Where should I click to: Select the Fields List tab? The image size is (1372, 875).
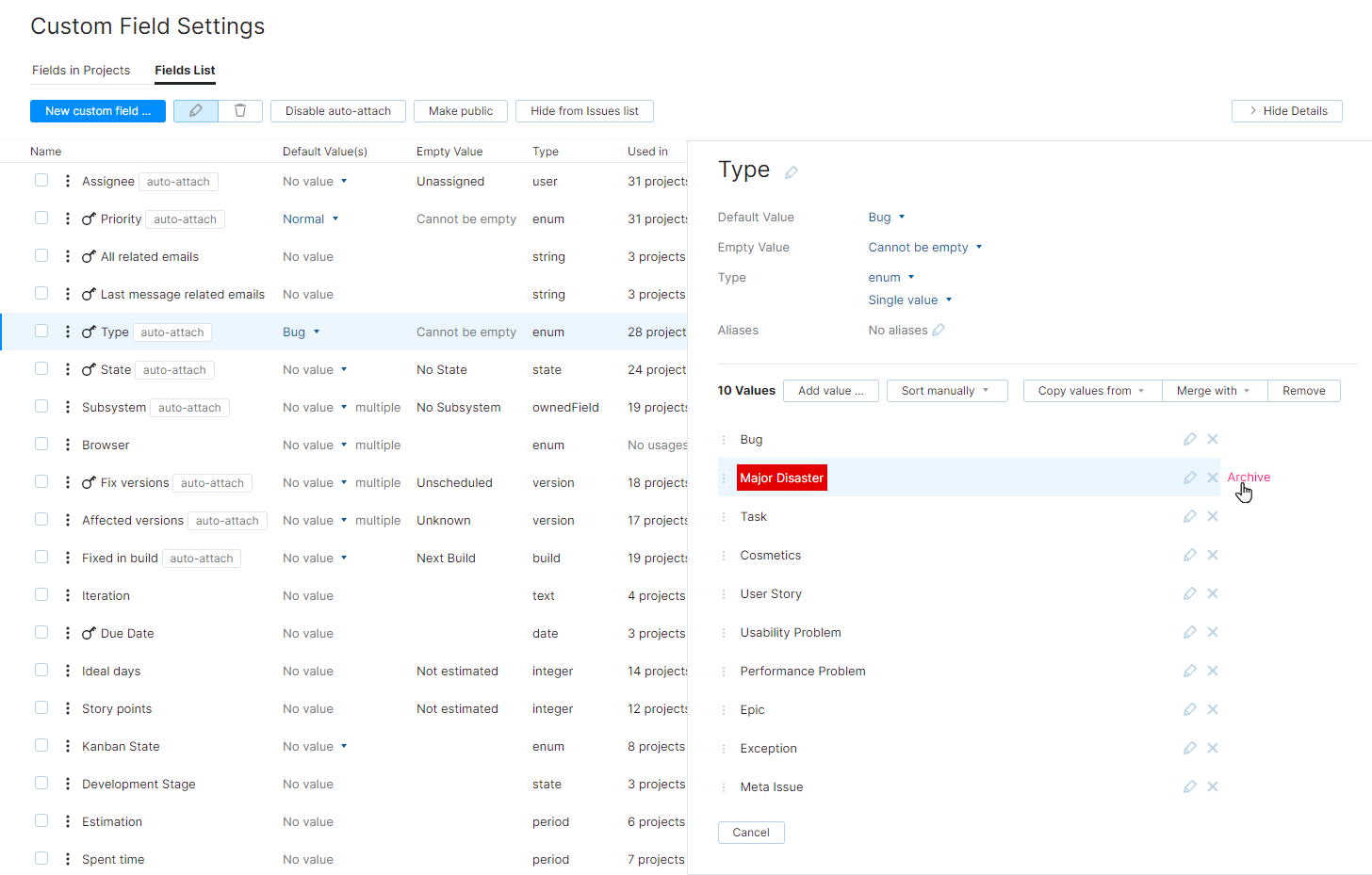coord(184,70)
